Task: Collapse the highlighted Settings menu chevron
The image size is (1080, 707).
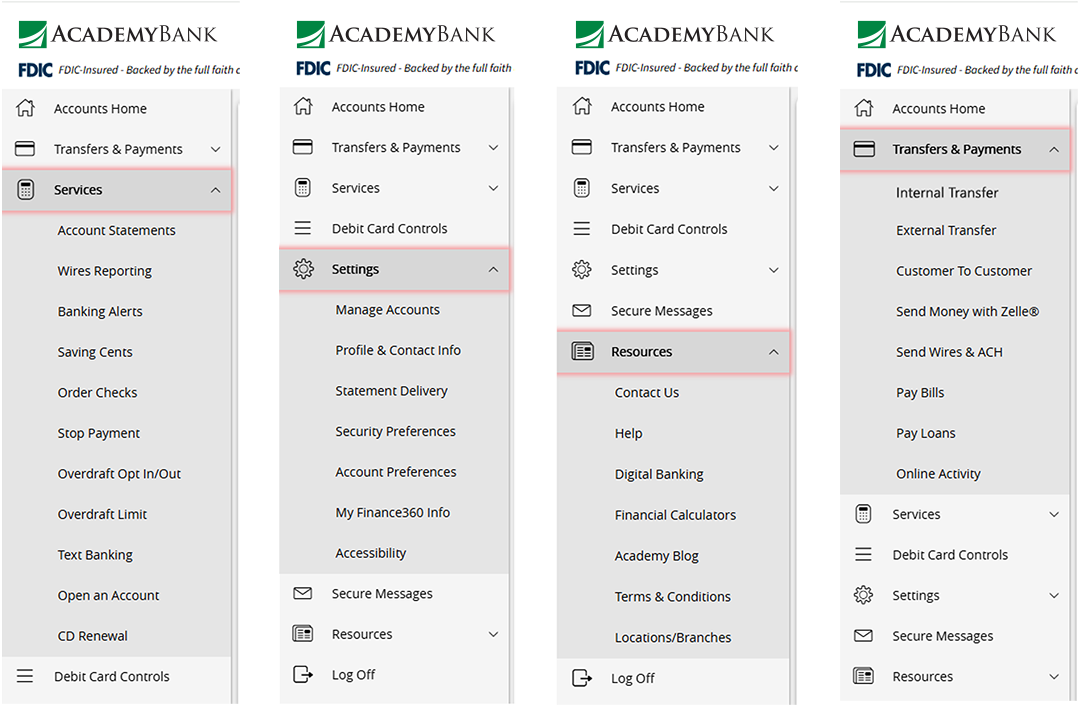Action: tap(493, 269)
